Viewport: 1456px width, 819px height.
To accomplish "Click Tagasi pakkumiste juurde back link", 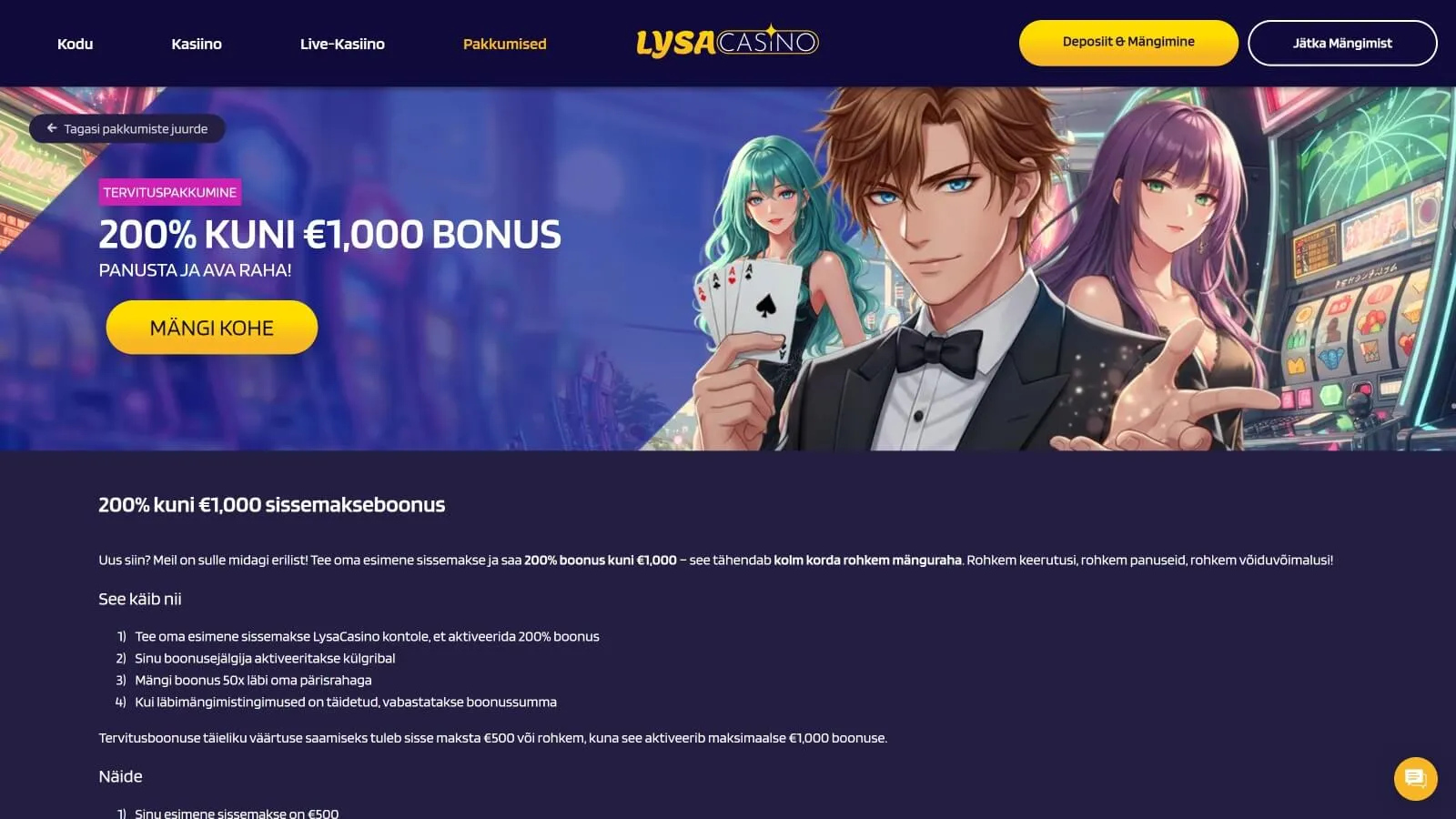I will point(127,128).
